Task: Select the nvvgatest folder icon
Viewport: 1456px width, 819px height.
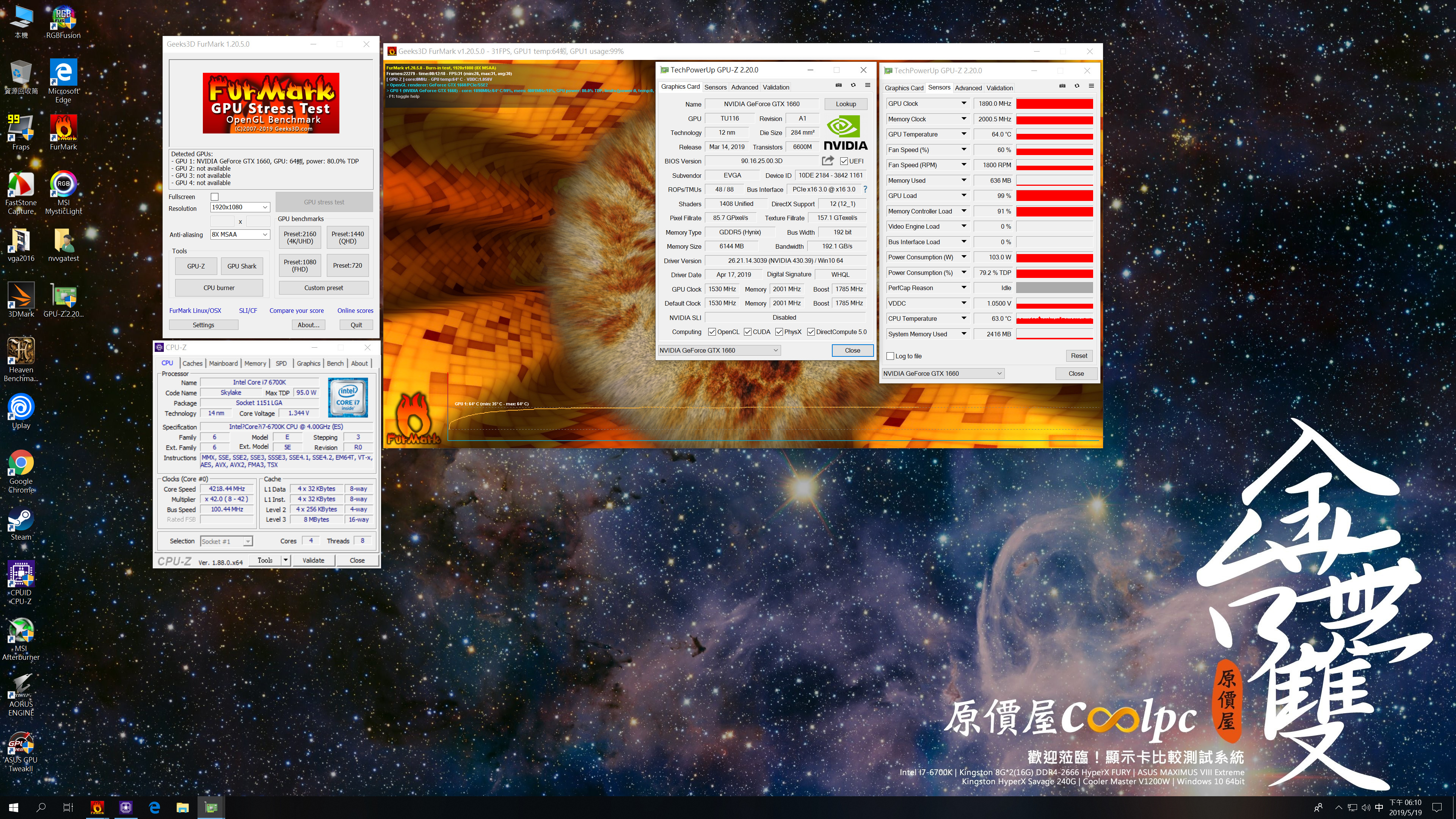Action: coord(63,244)
